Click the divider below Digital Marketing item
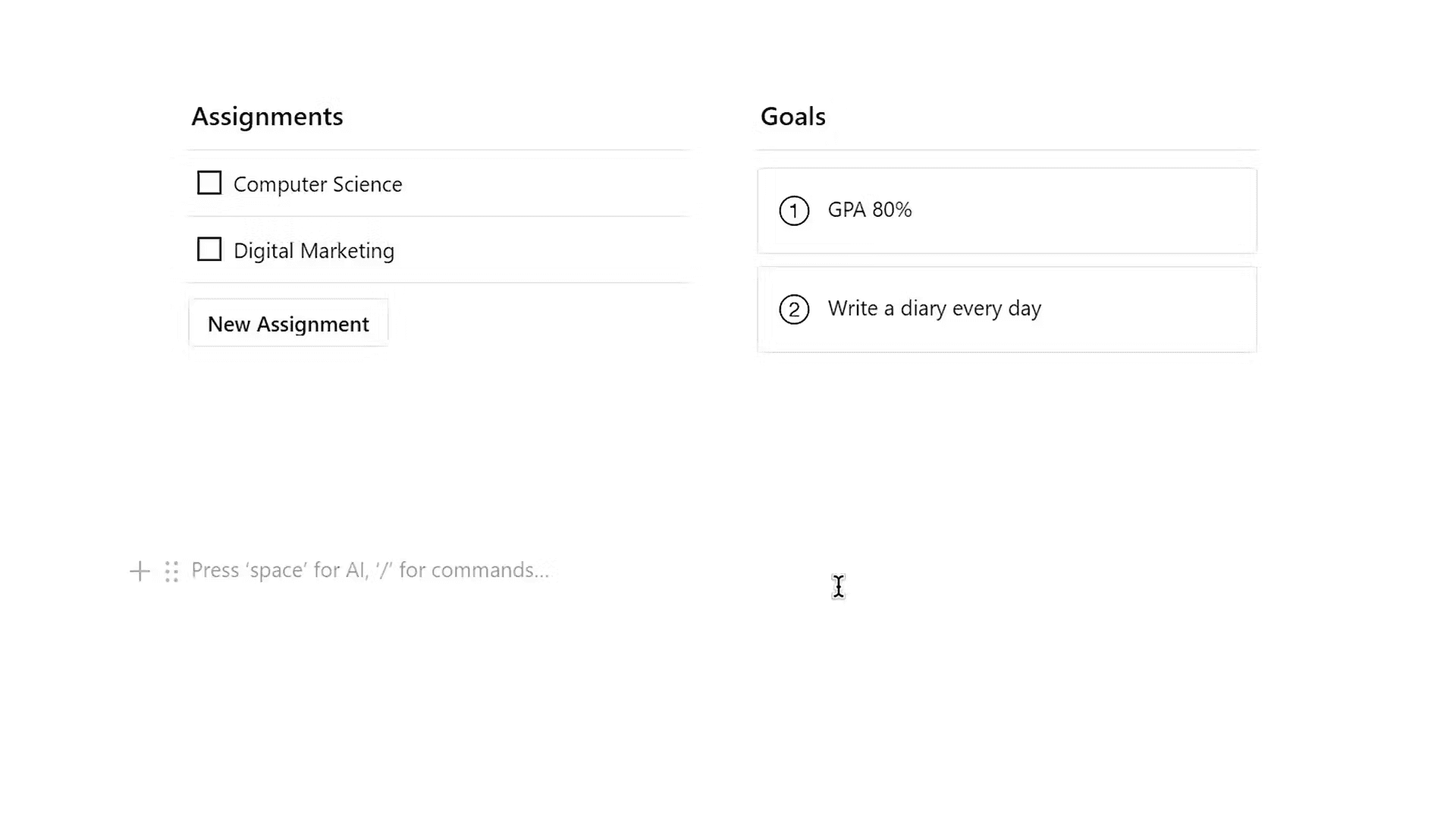Screen dimensions: 1456x819 point(438,283)
